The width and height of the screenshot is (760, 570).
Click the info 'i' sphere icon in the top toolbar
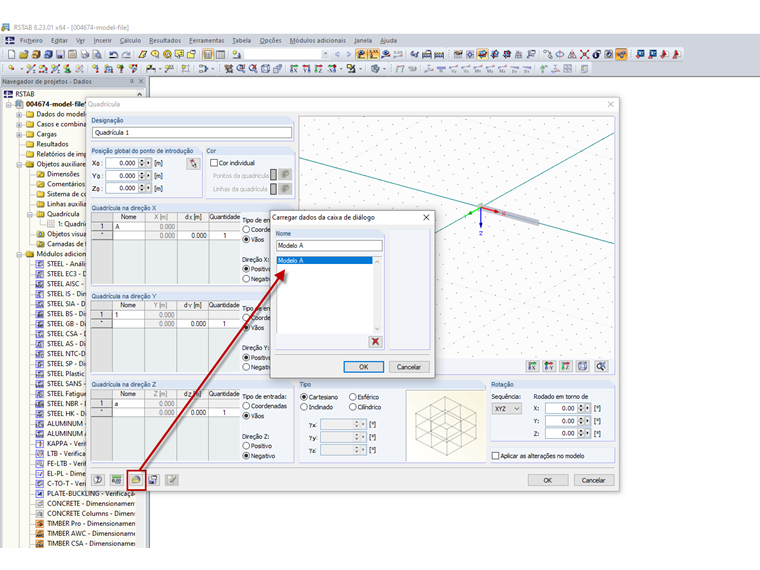click(597, 54)
